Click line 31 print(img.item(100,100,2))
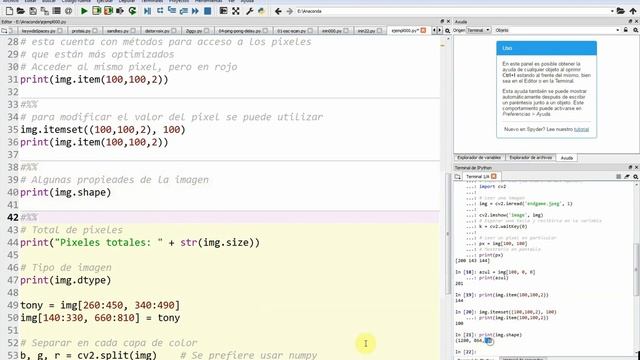This screenshot has width=640, height=360. [94, 79]
